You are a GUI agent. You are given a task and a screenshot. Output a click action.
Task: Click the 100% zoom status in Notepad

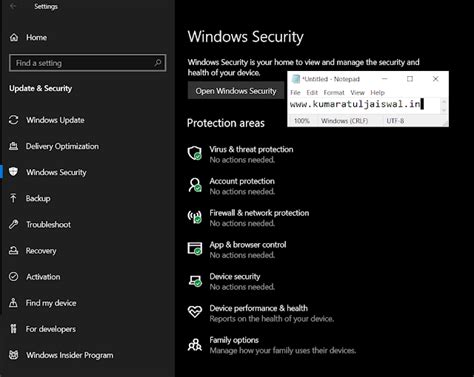[302, 121]
